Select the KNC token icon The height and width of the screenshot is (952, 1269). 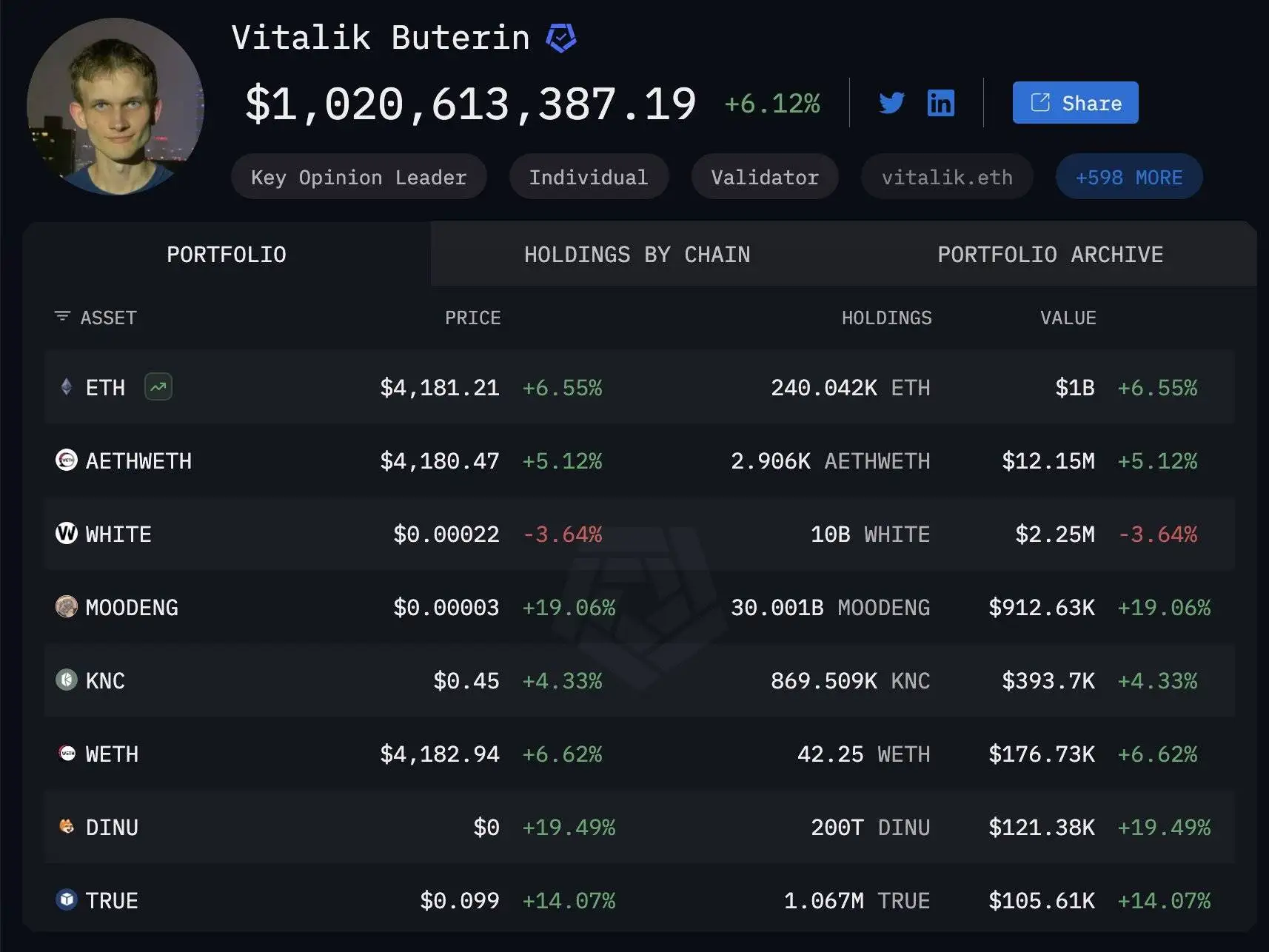[x=66, y=680]
